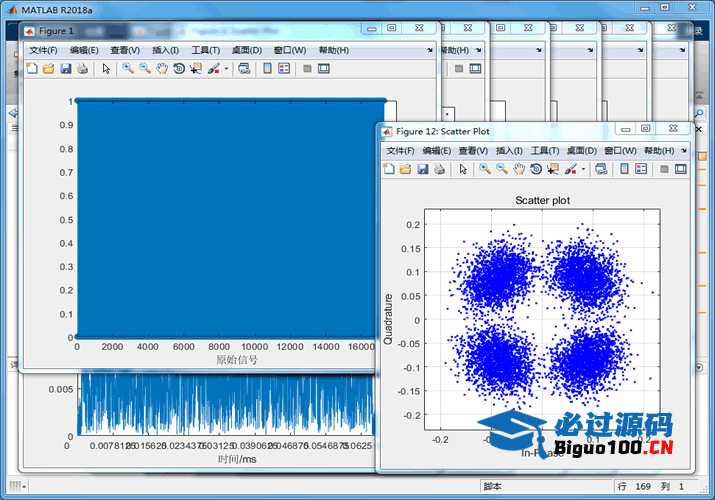Open 插入(I) menu in Figure 1
The image size is (715, 500).
click(x=165, y=50)
